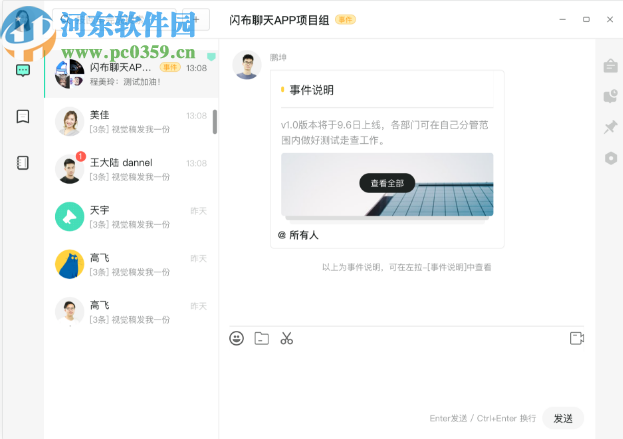
Task: Open hexagon settings icon in right panel
Action: tap(611, 158)
